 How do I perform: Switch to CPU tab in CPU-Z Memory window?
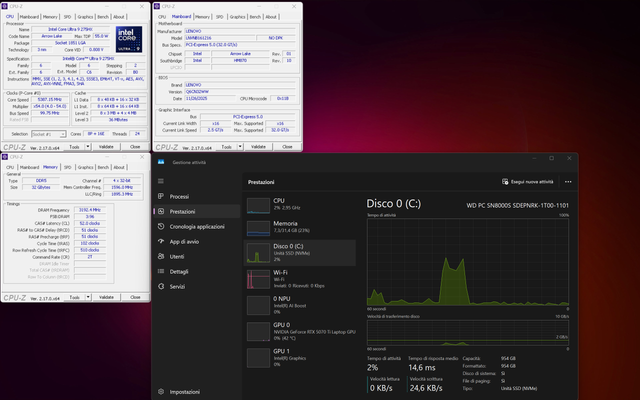pyautogui.click(x=10, y=167)
